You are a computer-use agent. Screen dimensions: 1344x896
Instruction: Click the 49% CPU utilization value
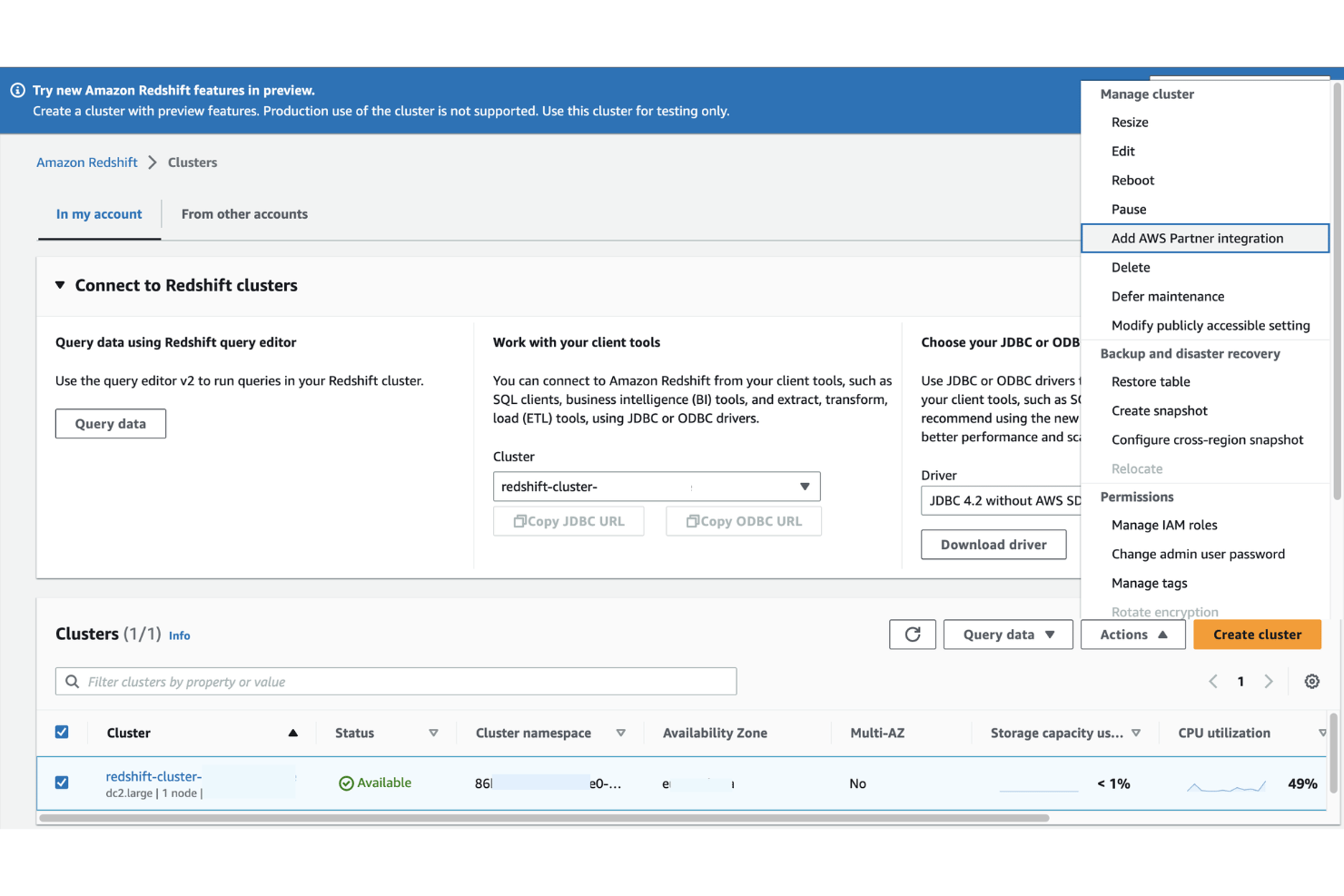click(x=1302, y=784)
